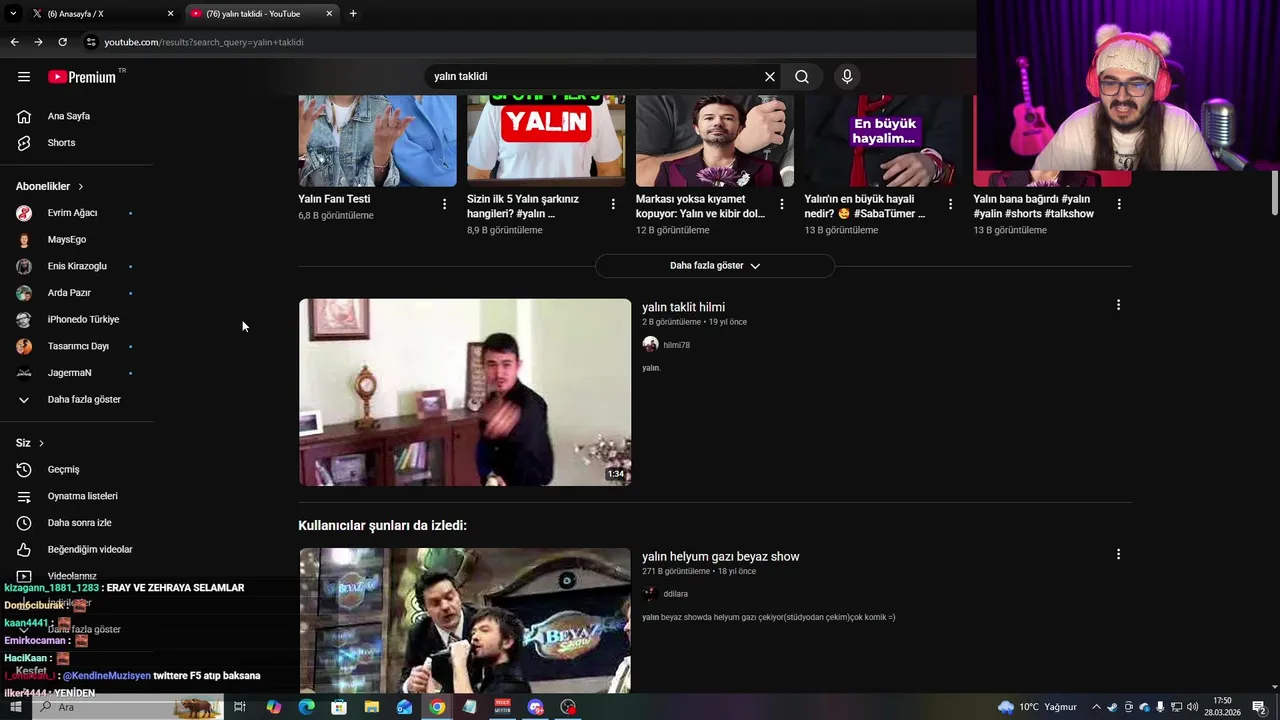Image resolution: width=1280 pixels, height=720 pixels.
Task: Open 'yalın helyum gazı beyaz show' title
Action: (720, 556)
